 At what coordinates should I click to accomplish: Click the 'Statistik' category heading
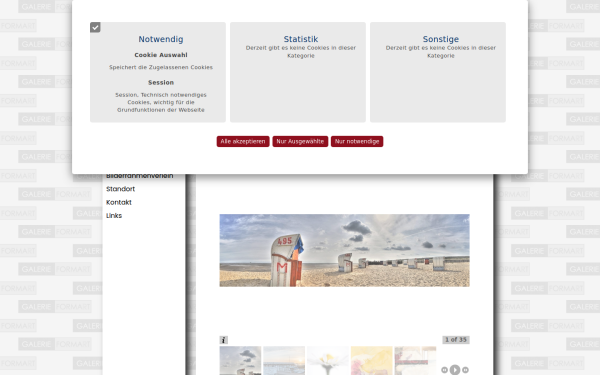[x=301, y=39]
